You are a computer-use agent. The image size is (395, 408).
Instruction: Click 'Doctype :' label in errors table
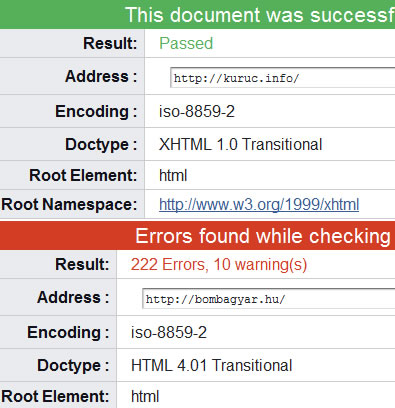point(73,365)
